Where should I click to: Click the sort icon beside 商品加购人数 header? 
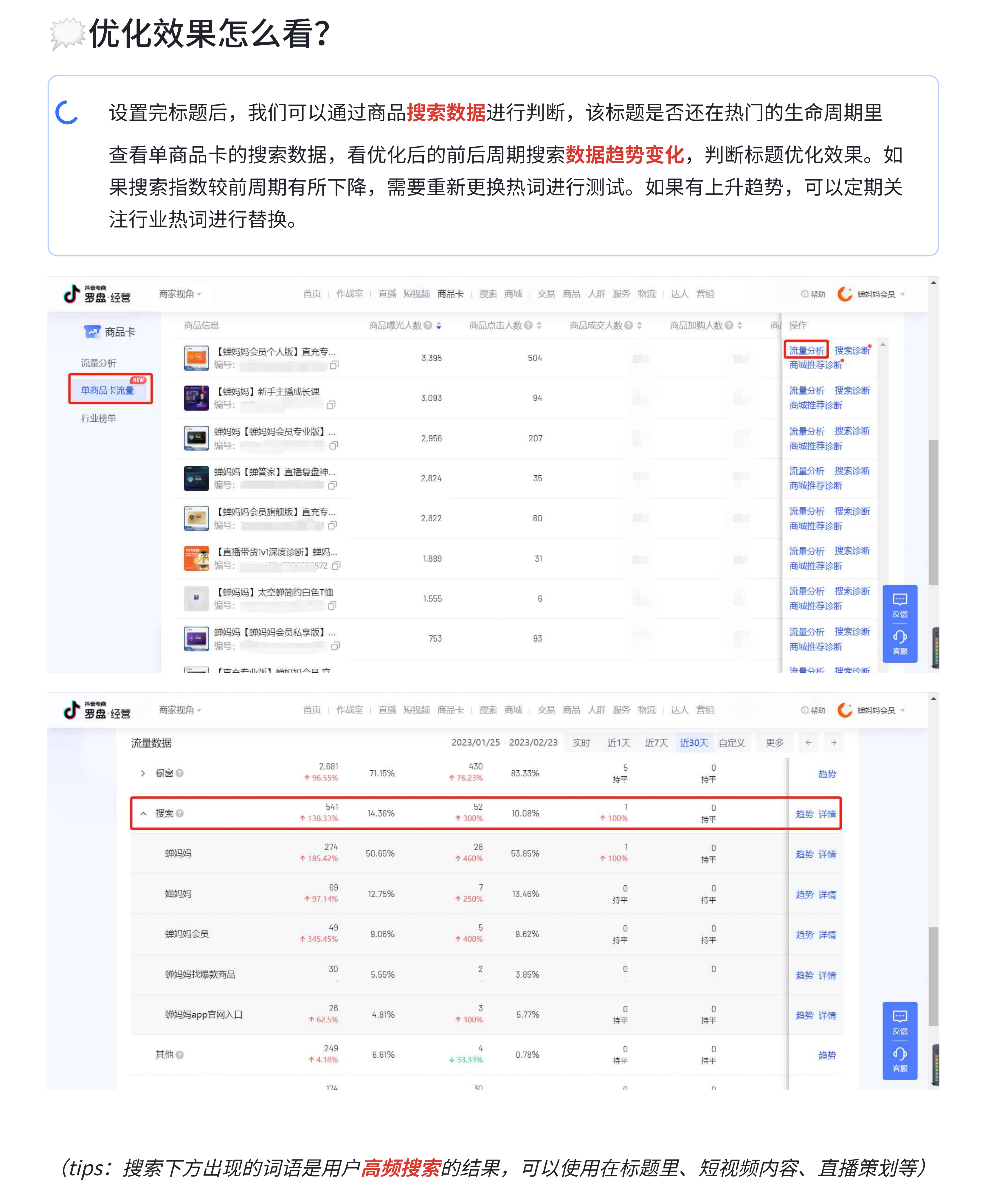[x=740, y=326]
